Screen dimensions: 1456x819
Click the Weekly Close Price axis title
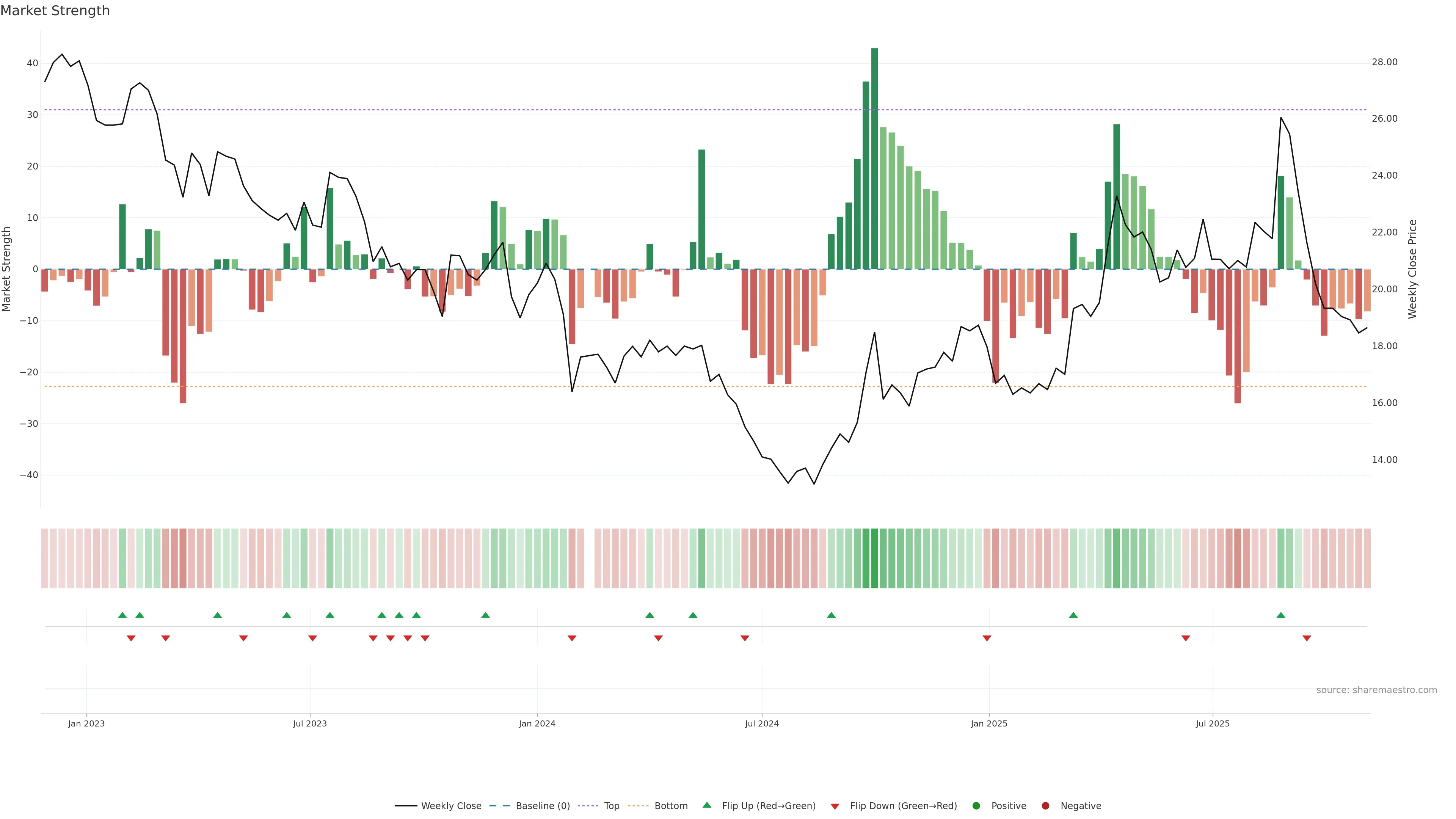(x=1412, y=269)
